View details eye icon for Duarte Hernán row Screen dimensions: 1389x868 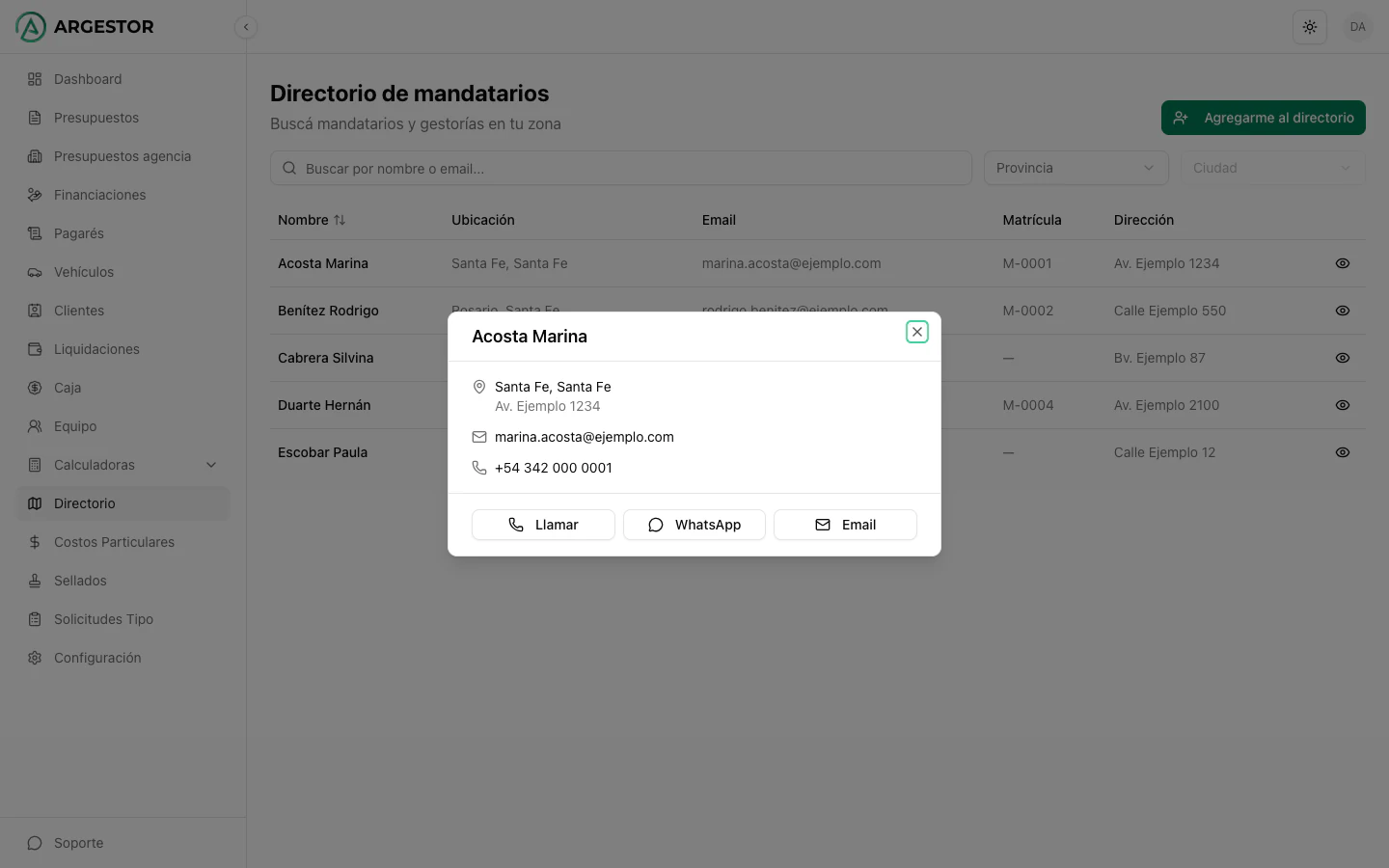tap(1343, 405)
